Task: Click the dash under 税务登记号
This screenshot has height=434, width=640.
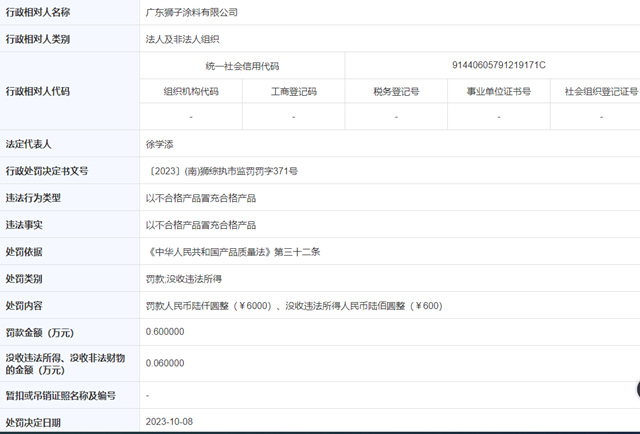Action: point(396,117)
